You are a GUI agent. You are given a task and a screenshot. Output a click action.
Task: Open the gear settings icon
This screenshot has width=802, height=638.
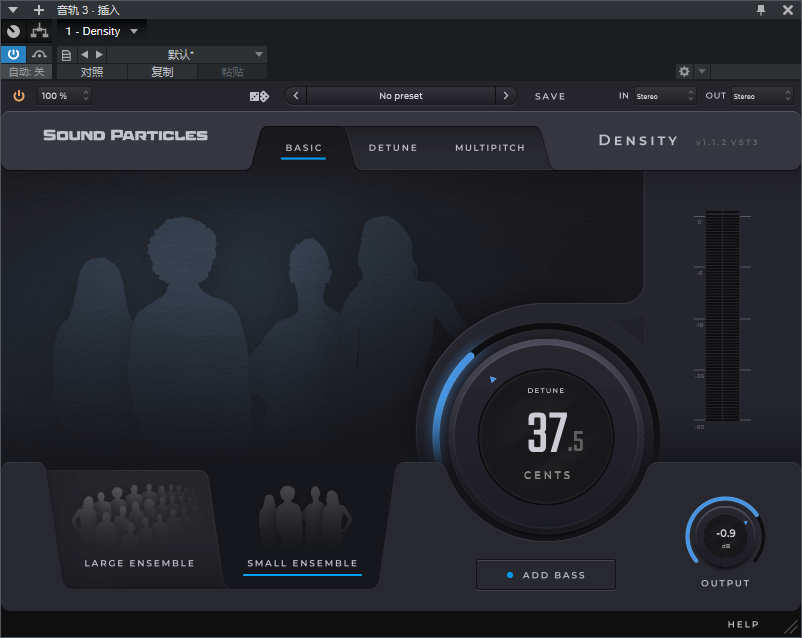point(684,72)
